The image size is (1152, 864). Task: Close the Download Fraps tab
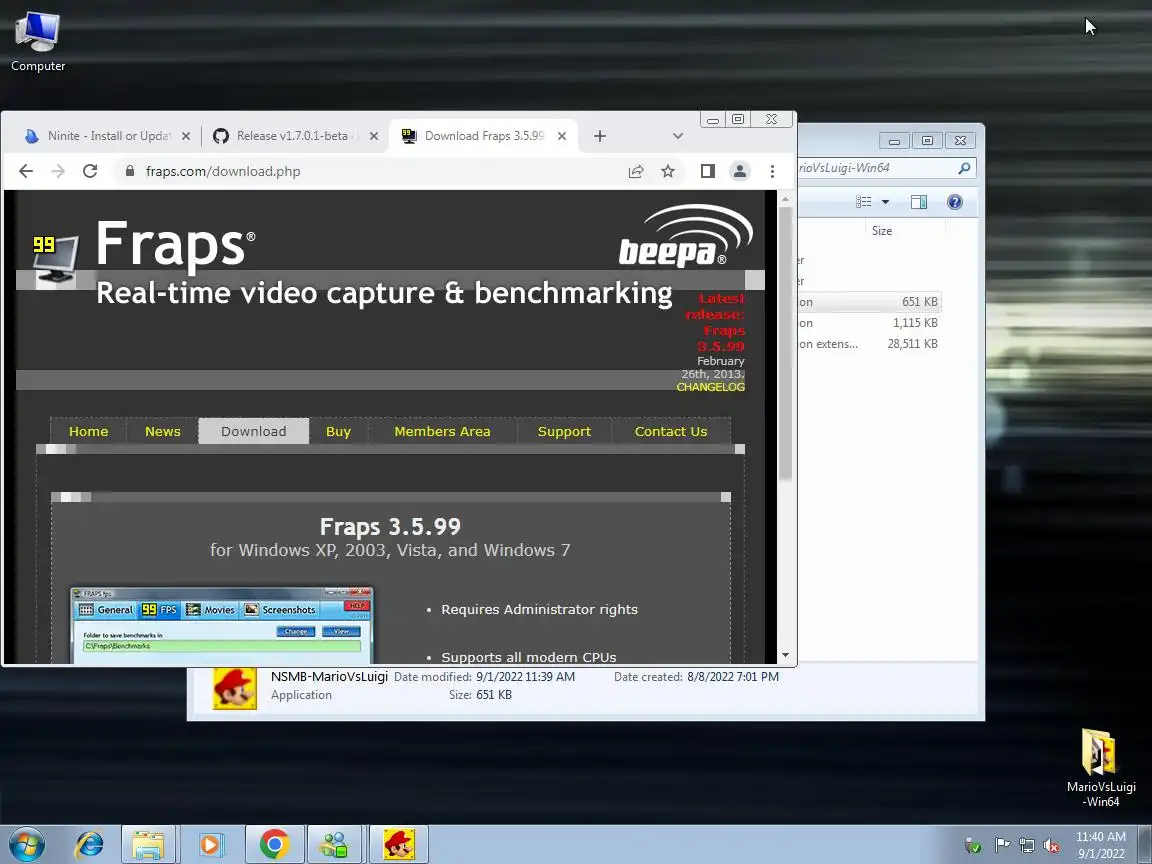[x=562, y=136]
